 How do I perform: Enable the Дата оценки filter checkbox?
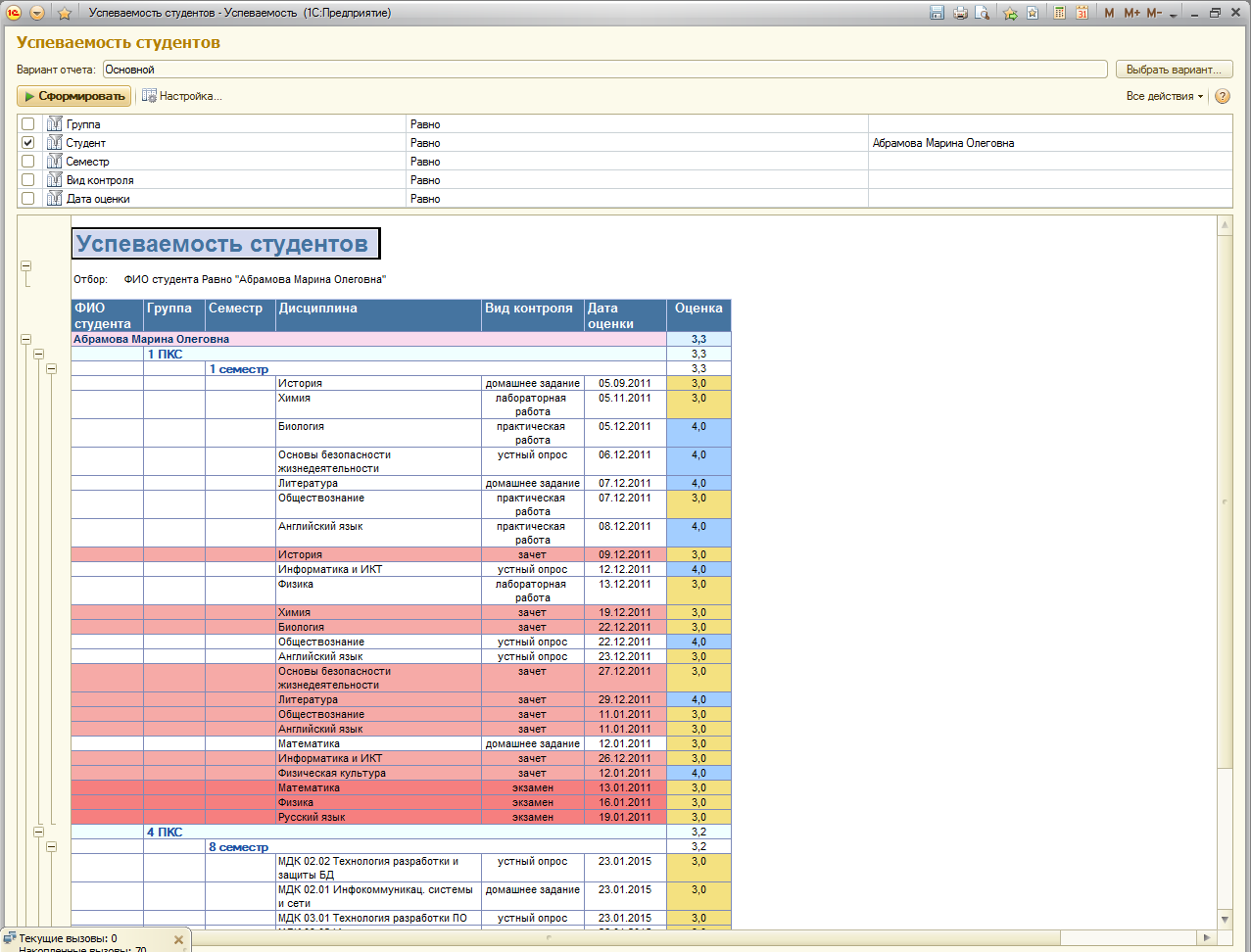coord(27,199)
